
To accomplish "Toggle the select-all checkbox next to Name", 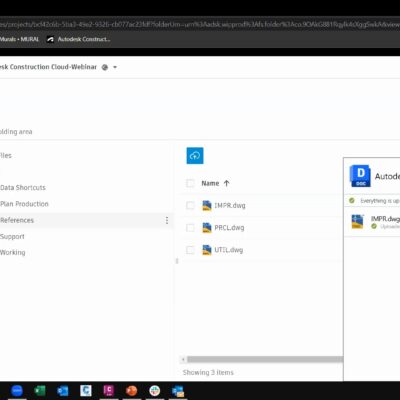I will click(x=190, y=183).
